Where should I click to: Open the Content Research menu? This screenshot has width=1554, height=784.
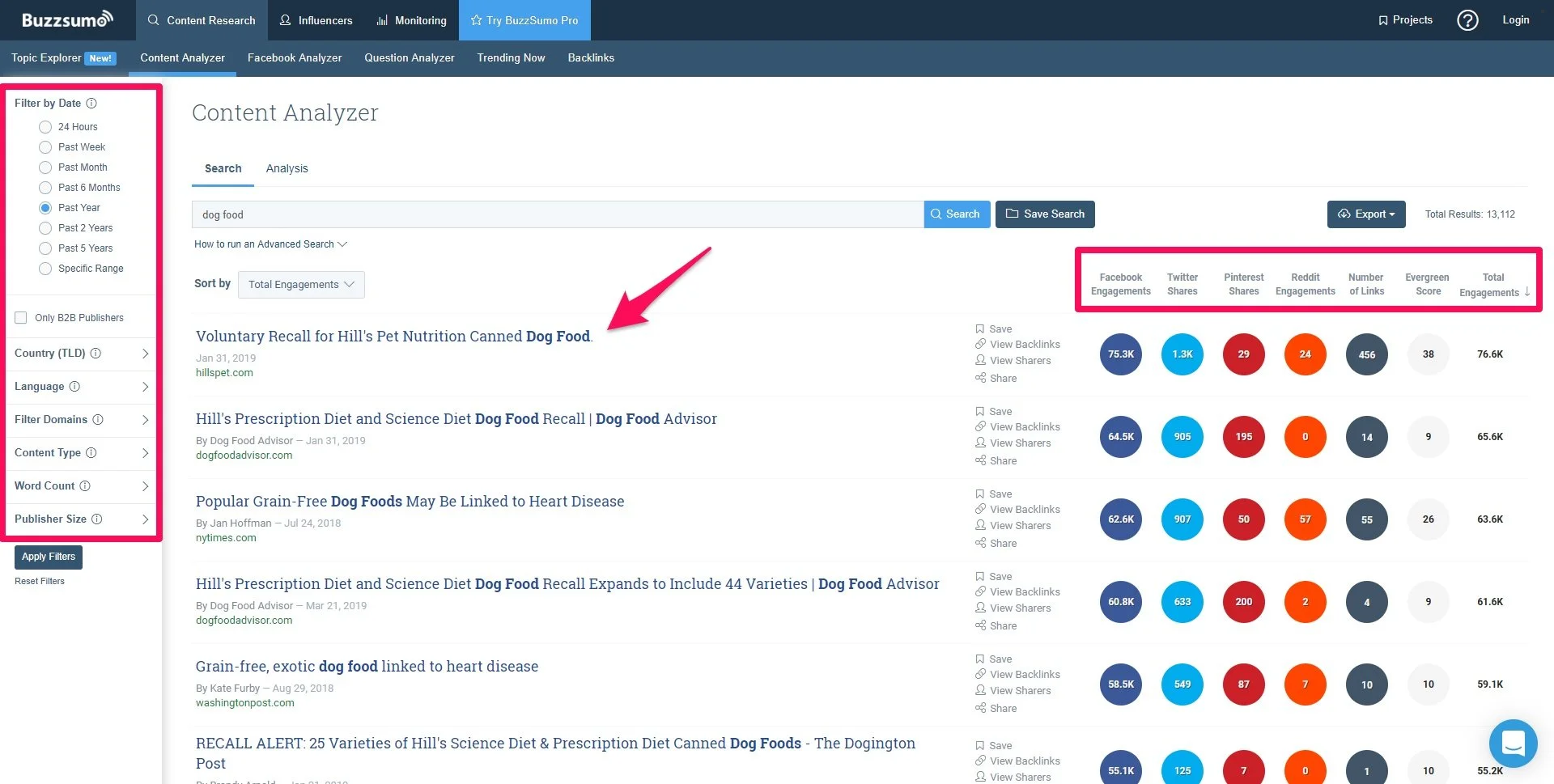tap(202, 20)
